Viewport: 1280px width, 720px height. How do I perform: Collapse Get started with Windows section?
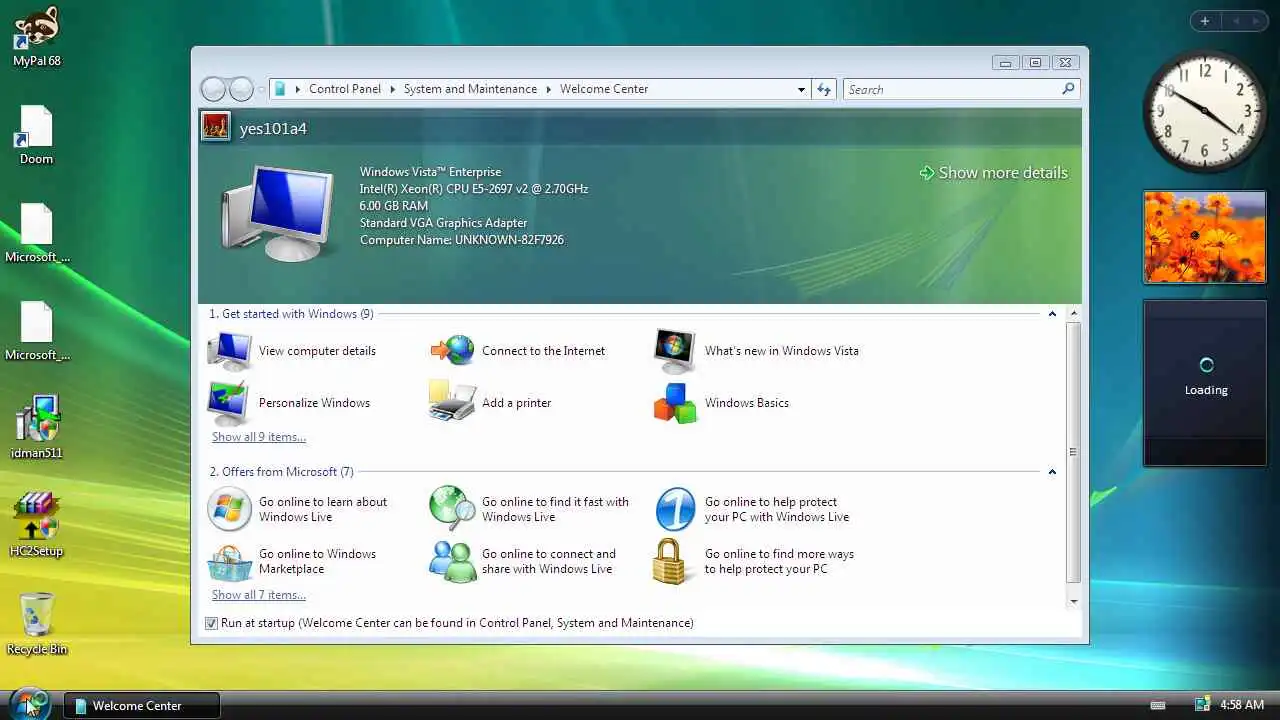1052,314
